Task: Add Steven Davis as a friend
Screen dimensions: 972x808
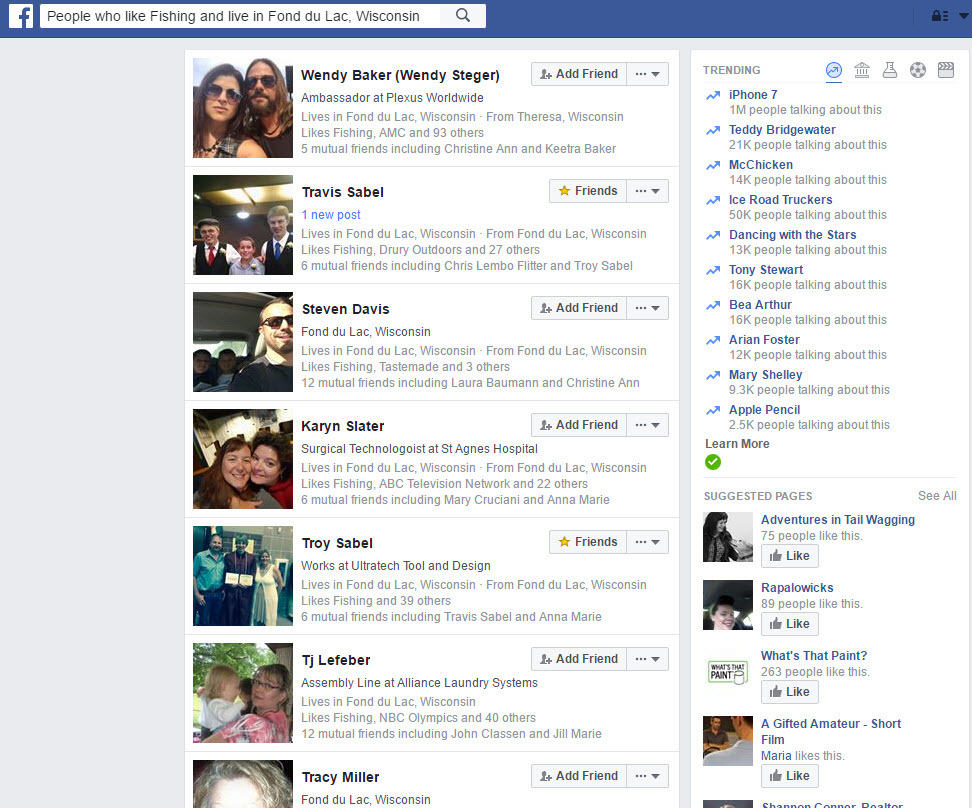Action: (579, 308)
